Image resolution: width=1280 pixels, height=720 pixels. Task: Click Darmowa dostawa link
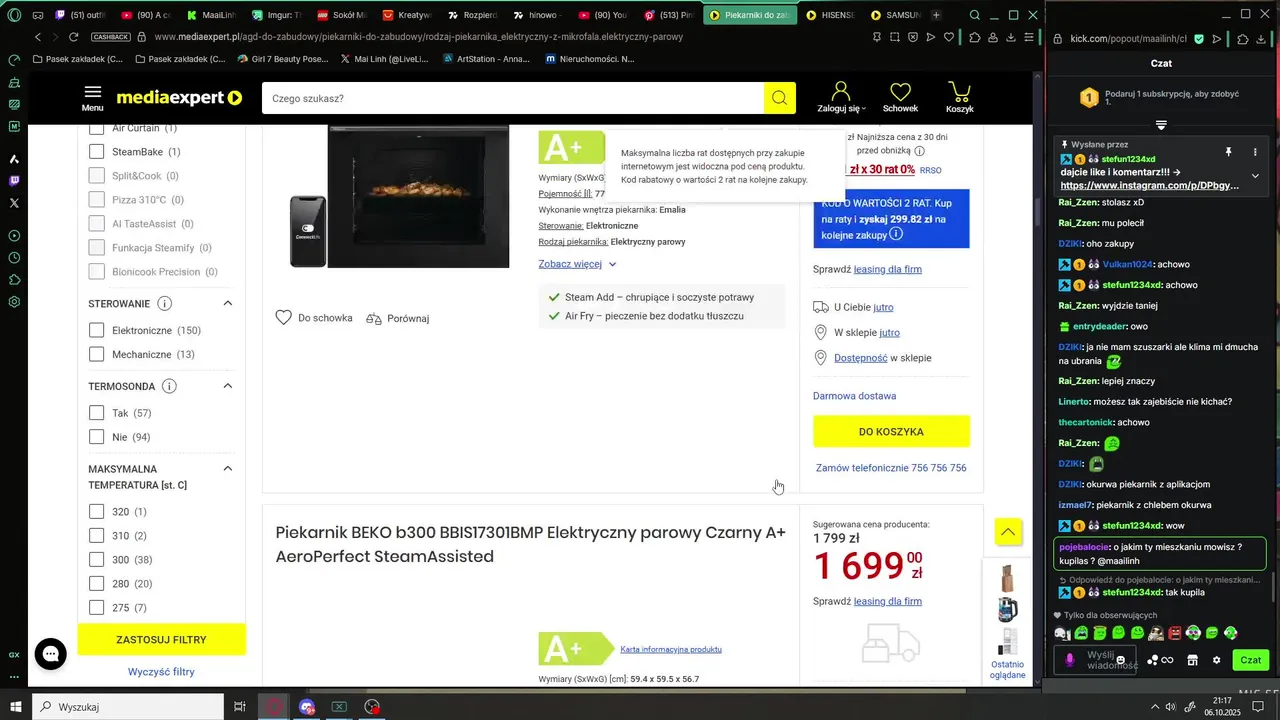854,396
